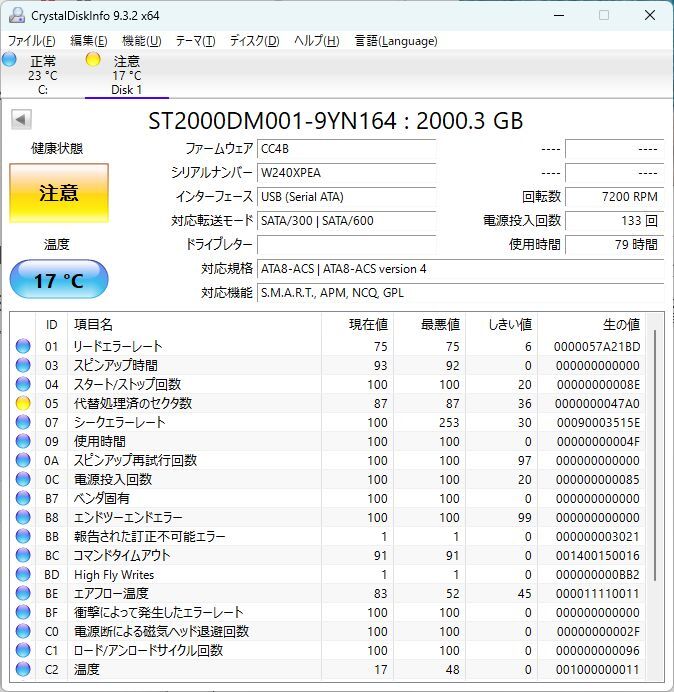Click disk title ST2000DM001-9YN164 : 2000.3 GB
The image size is (674, 692).
335,121
